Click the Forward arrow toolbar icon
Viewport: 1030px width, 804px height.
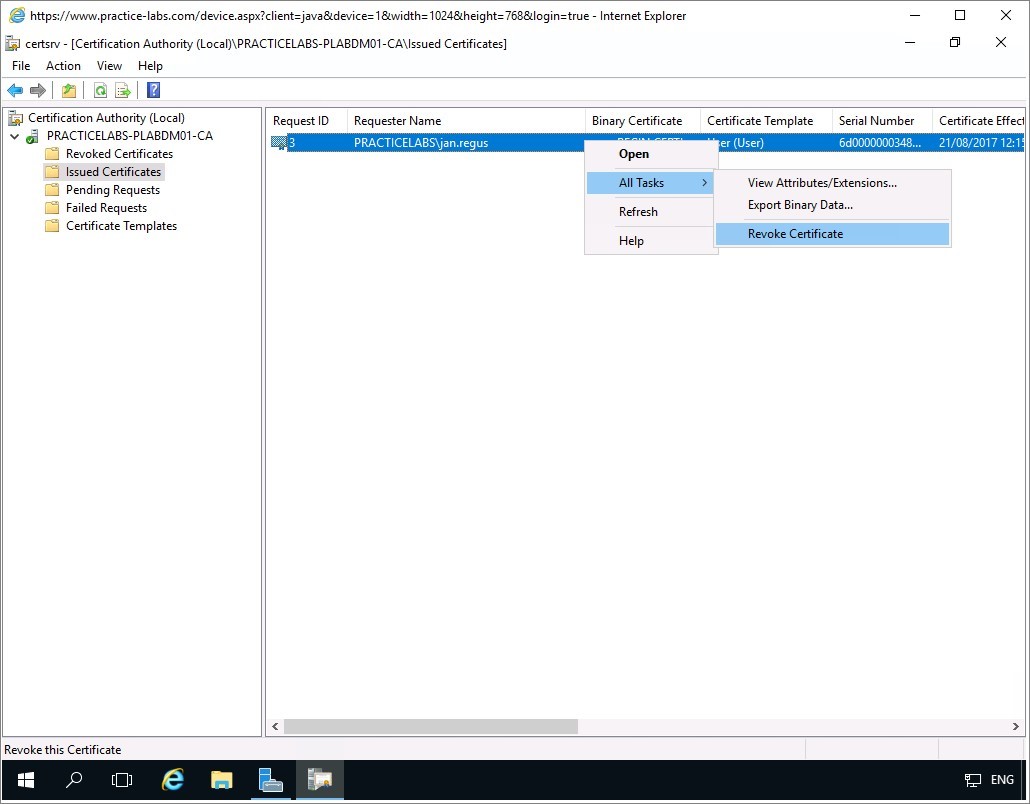[x=38, y=91]
